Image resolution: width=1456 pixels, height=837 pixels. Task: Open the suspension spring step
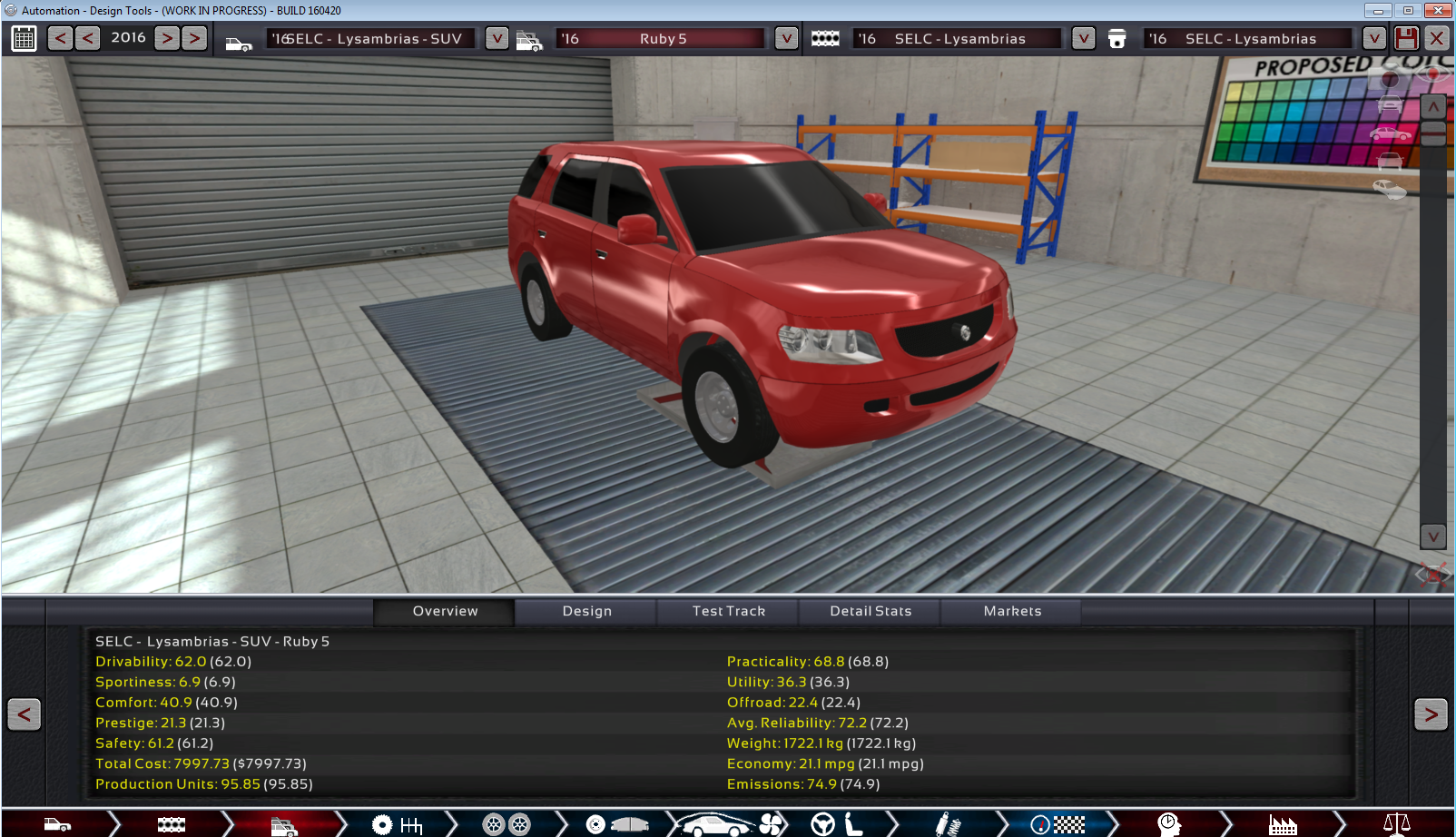[x=948, y=824]
